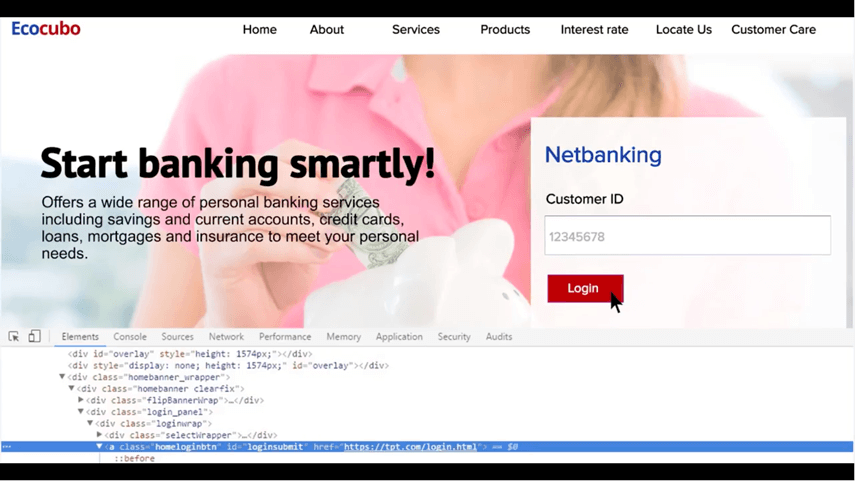The width and height of the screenshot is (855, 481).
Task: Activate the DevTools inspect element icon
Action: pyautogui.click(x=14, y=336)
